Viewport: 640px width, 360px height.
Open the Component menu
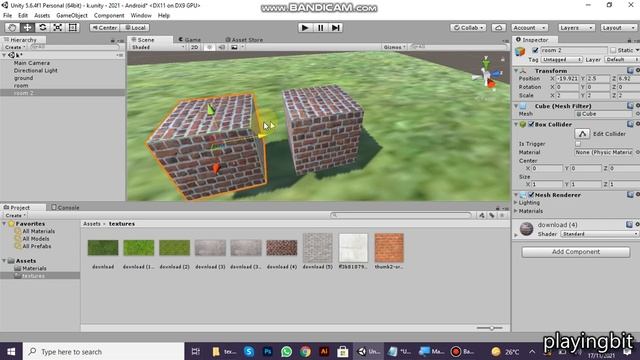click(109, 15)
